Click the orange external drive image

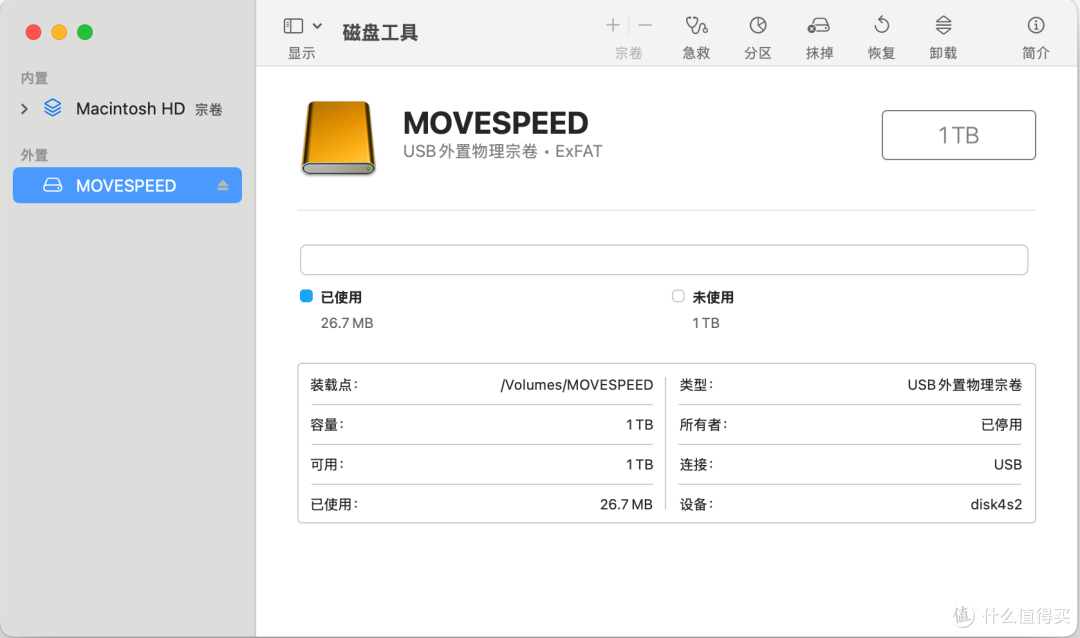pos(338,138)
